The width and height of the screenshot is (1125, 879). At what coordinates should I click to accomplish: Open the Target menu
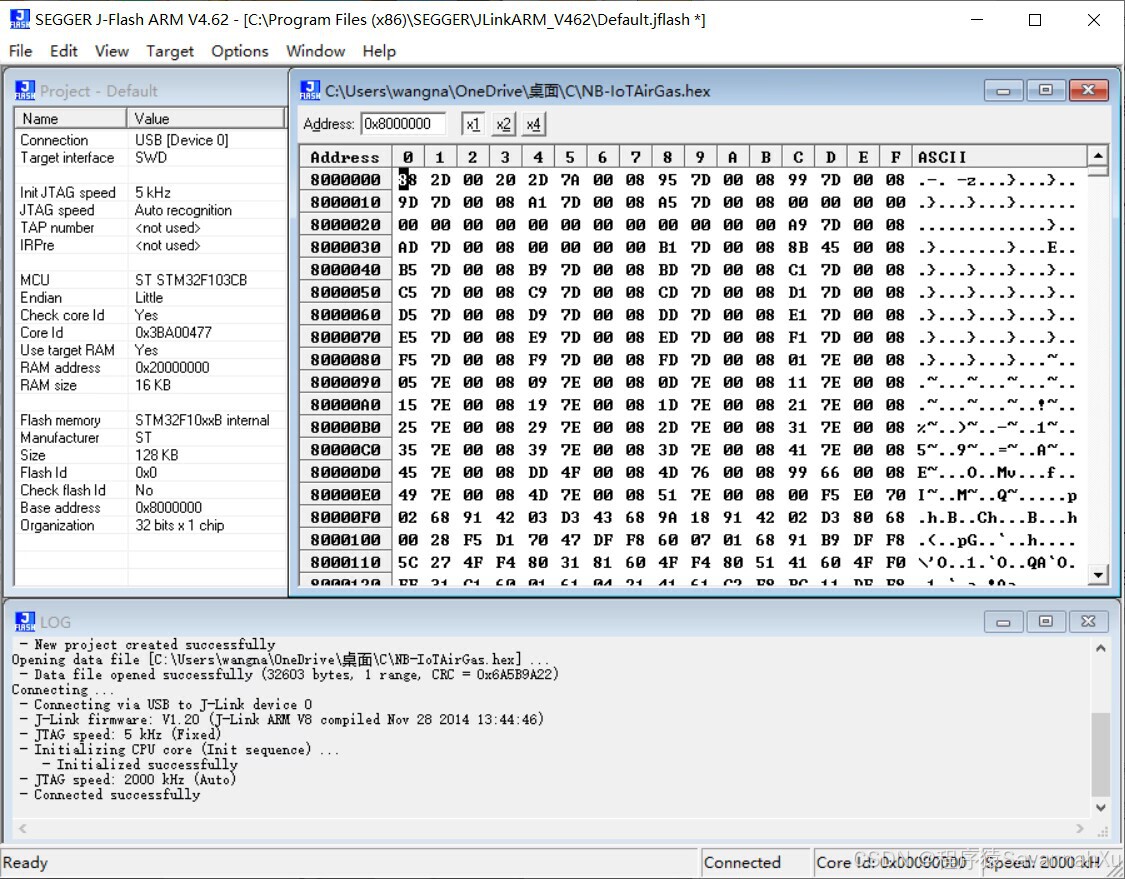tap(170, 51)
